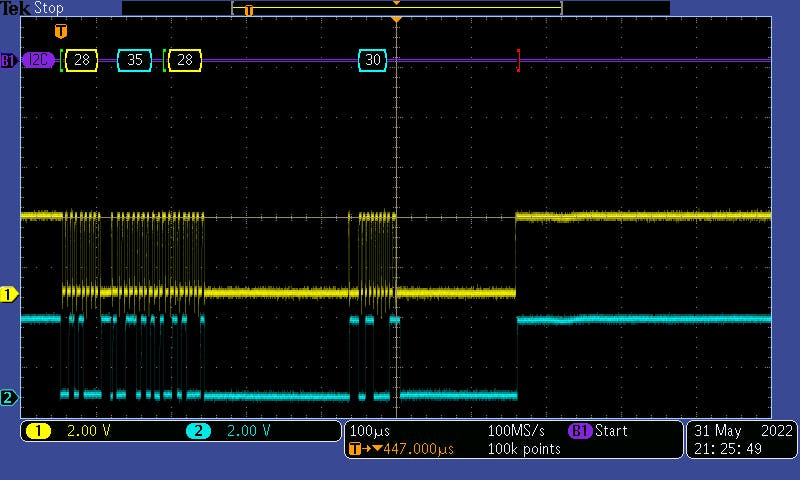
Task: Click the 100MS/s sample rate readout
Action: 516,431
